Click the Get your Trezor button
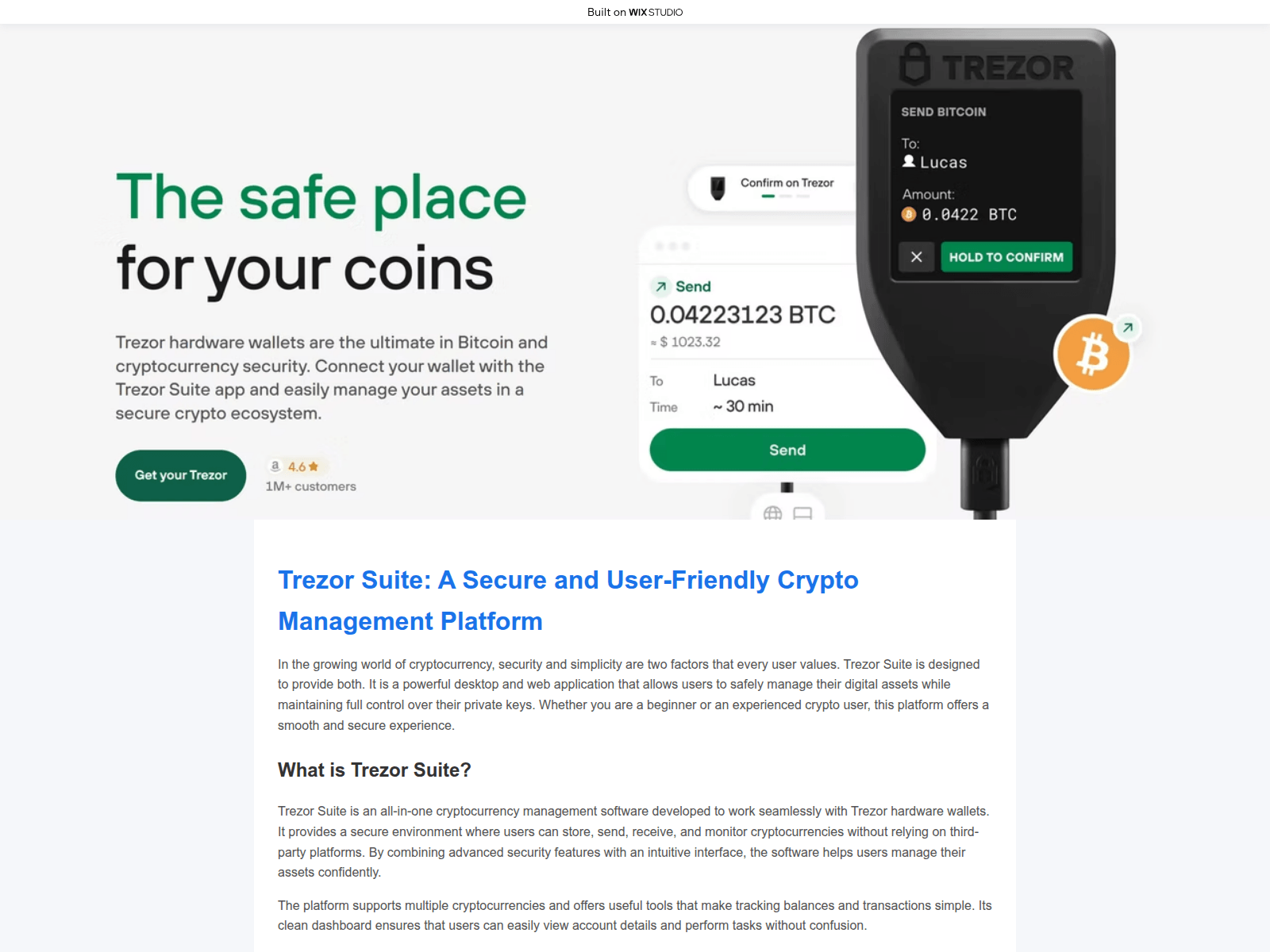 click(x=180, y=475)
